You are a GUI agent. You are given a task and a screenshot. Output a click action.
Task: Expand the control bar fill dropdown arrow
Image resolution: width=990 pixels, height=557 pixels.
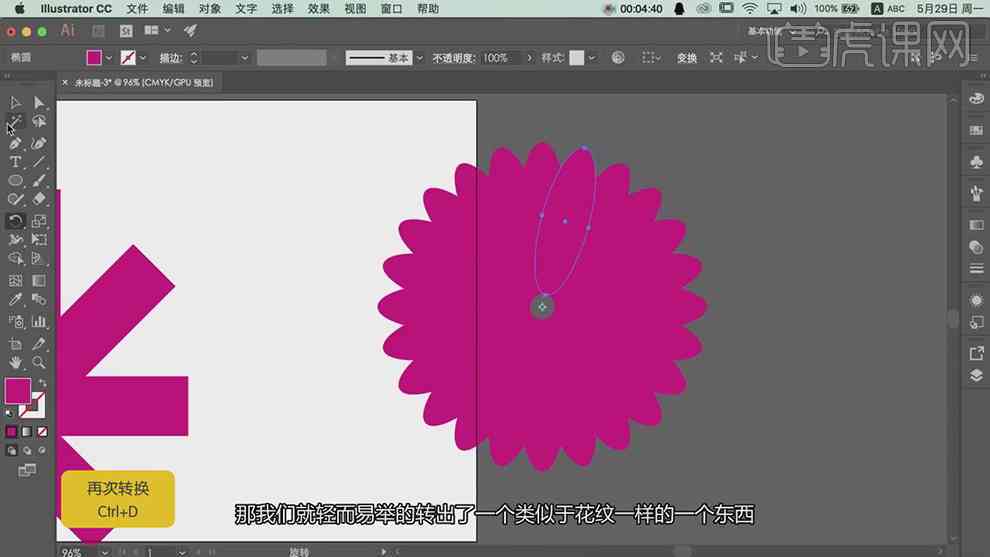coord(109,58)
